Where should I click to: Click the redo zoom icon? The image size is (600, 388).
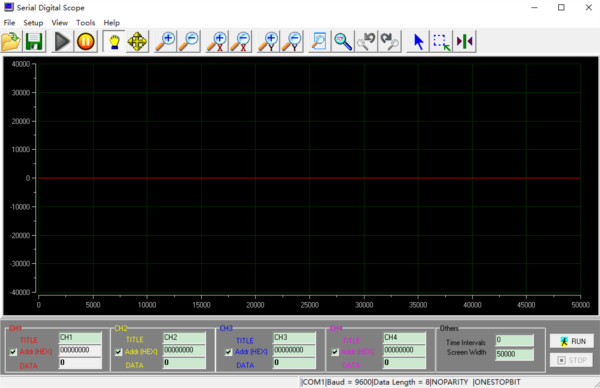pos(390,41)
